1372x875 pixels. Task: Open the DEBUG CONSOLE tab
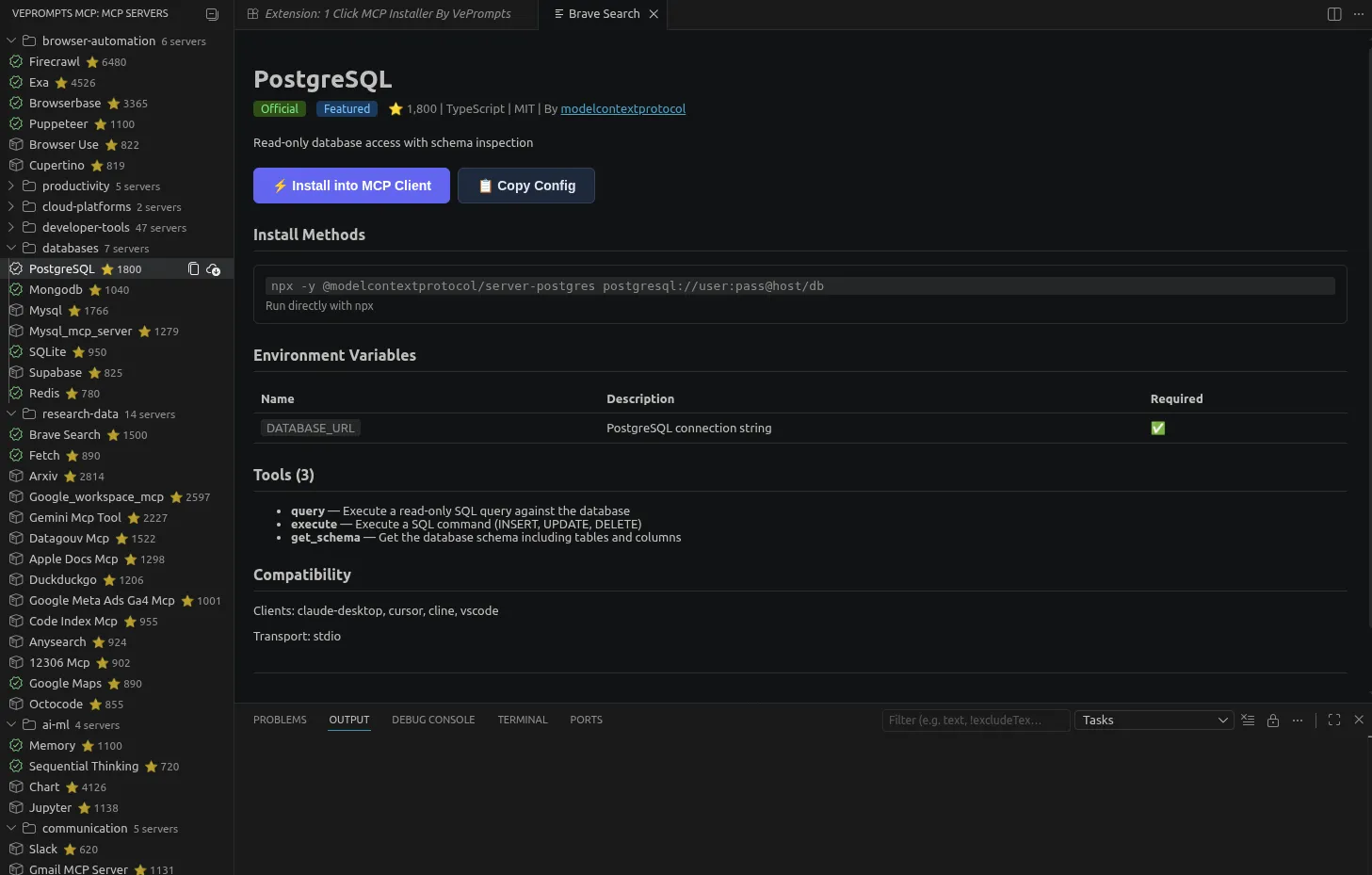tap(433, 720)
